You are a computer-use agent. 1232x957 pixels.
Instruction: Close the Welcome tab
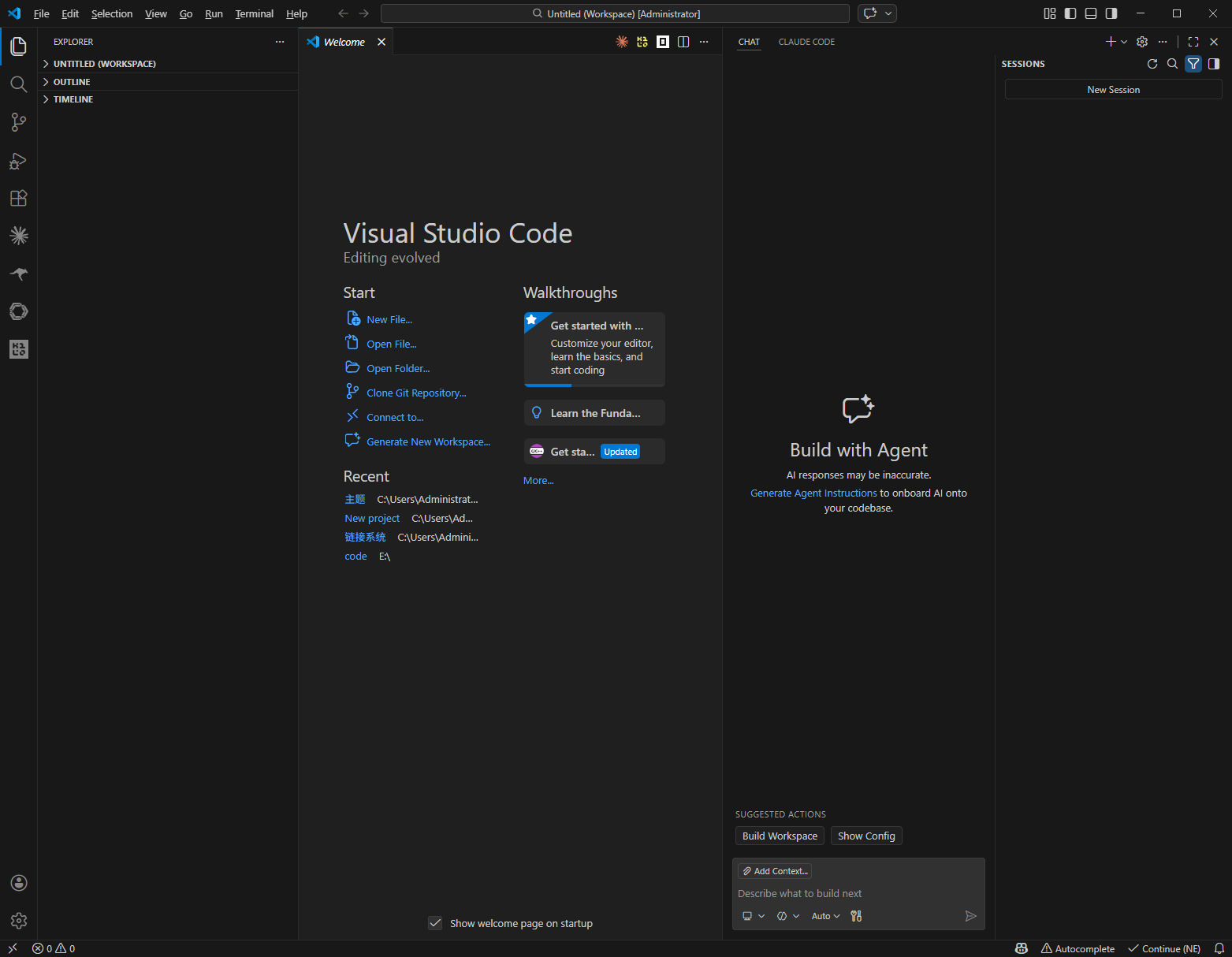pos(382,42)
